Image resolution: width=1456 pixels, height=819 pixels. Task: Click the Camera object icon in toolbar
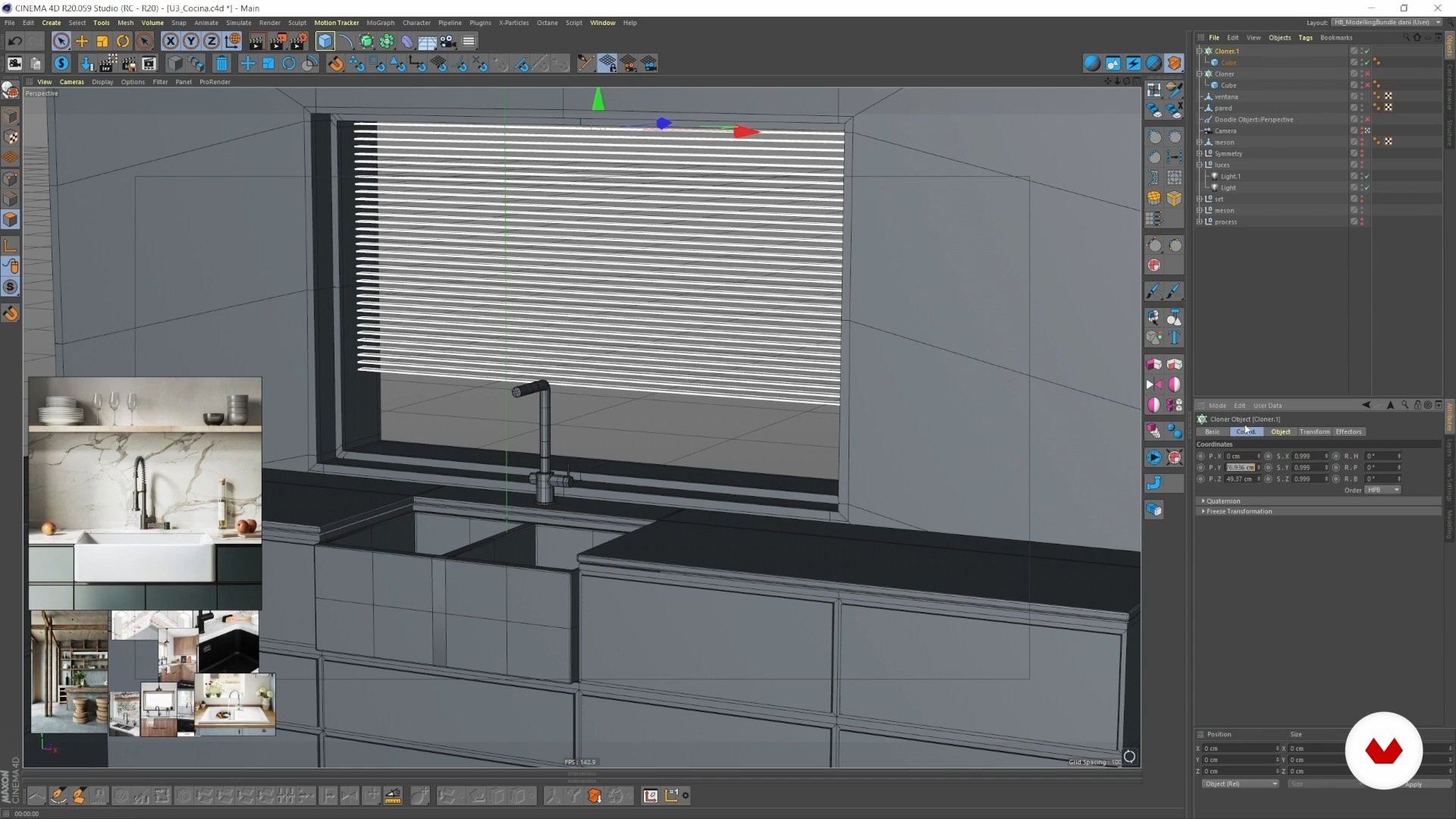pyautogui.click(x=448, y=41)
